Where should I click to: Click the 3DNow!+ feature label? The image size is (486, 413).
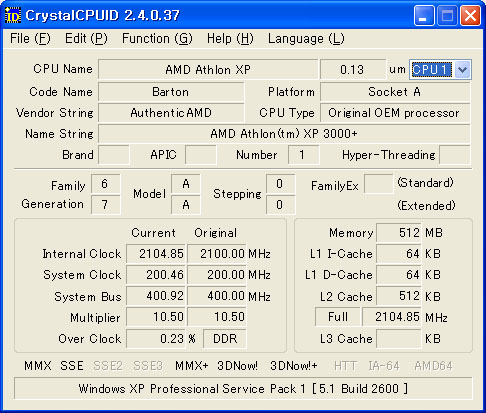294,366
